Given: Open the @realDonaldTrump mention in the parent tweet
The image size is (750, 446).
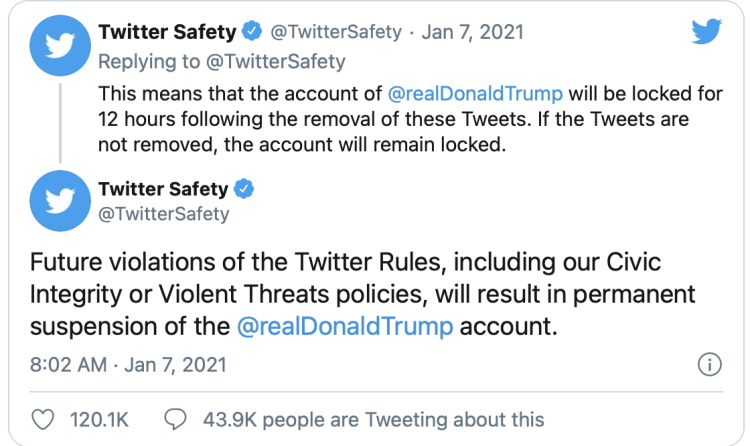Looking at the screenshot, I should click(476, 93).
